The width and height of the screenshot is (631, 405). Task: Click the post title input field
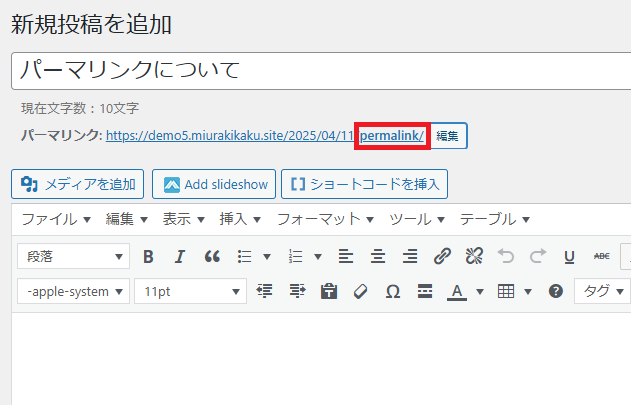[320, 71]
